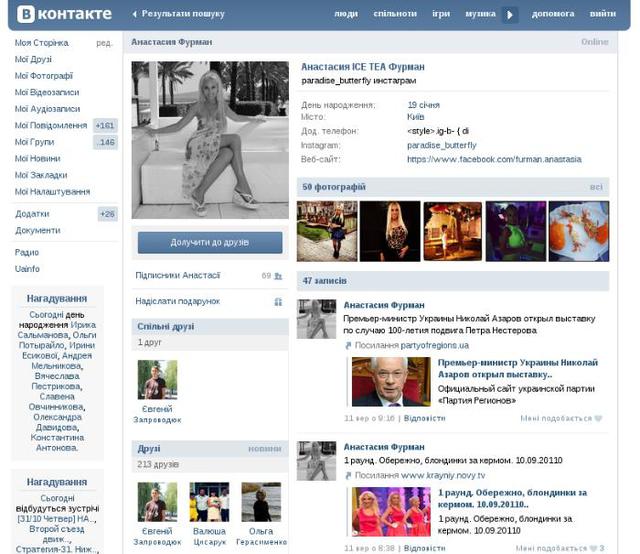Screen dimensions: 640x554
Task: Reply to the Azarov post via Відповісти
Action: pyautogui.click(x=424, y=419)
